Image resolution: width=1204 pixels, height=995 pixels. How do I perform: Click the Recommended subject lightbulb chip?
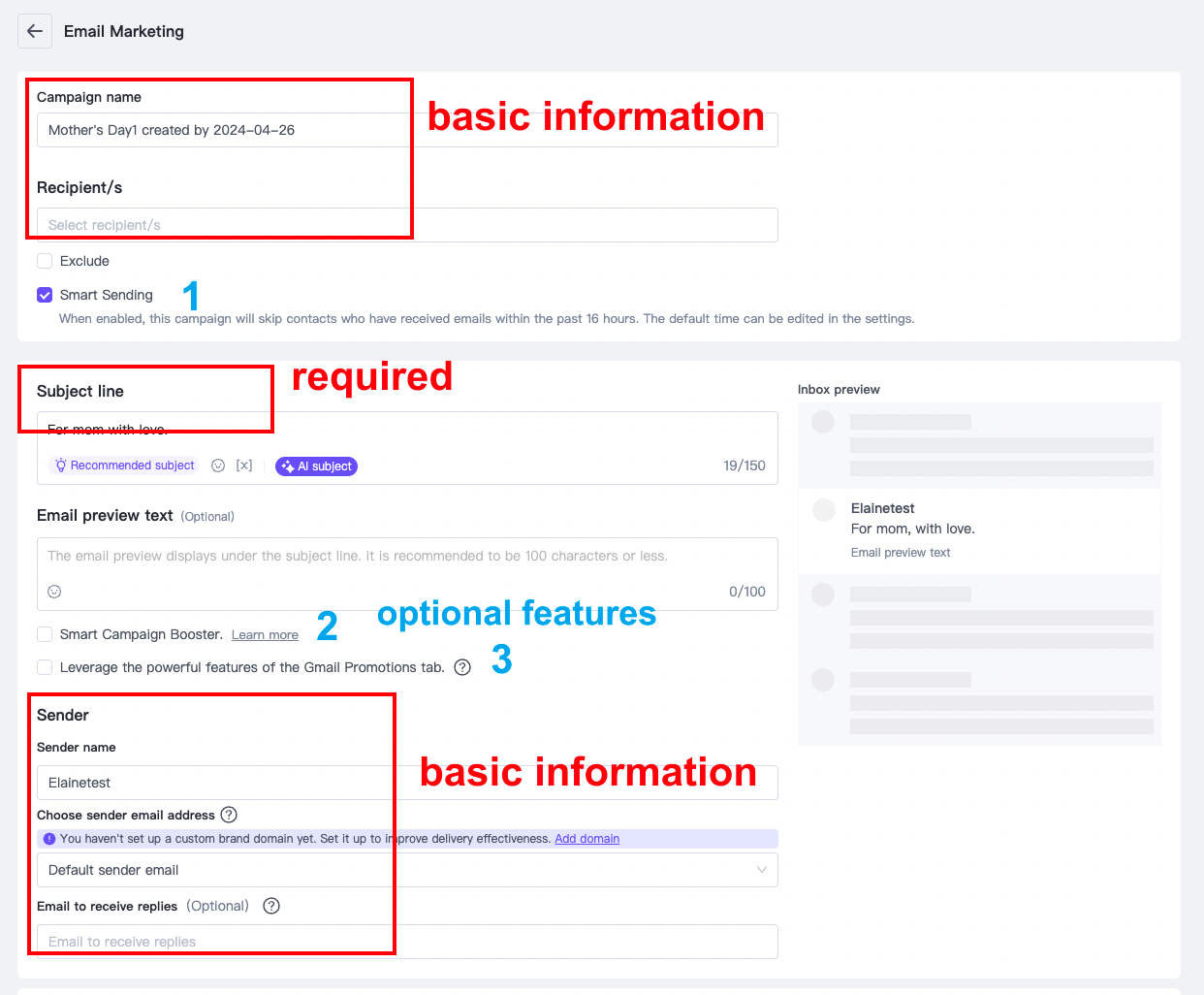tap(124, 465)
